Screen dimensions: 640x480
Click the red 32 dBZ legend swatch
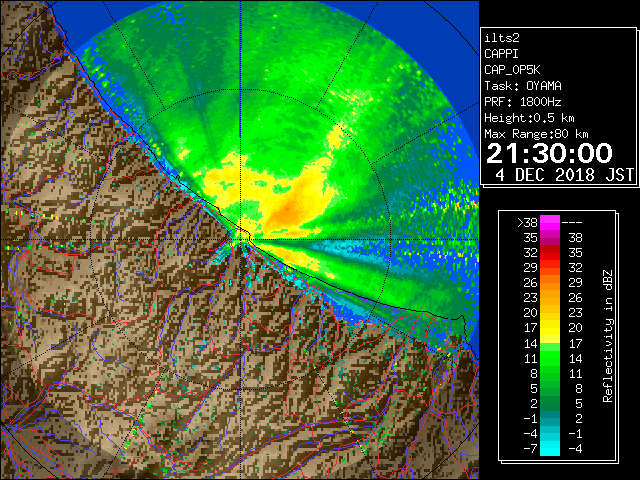click(550, 253)
